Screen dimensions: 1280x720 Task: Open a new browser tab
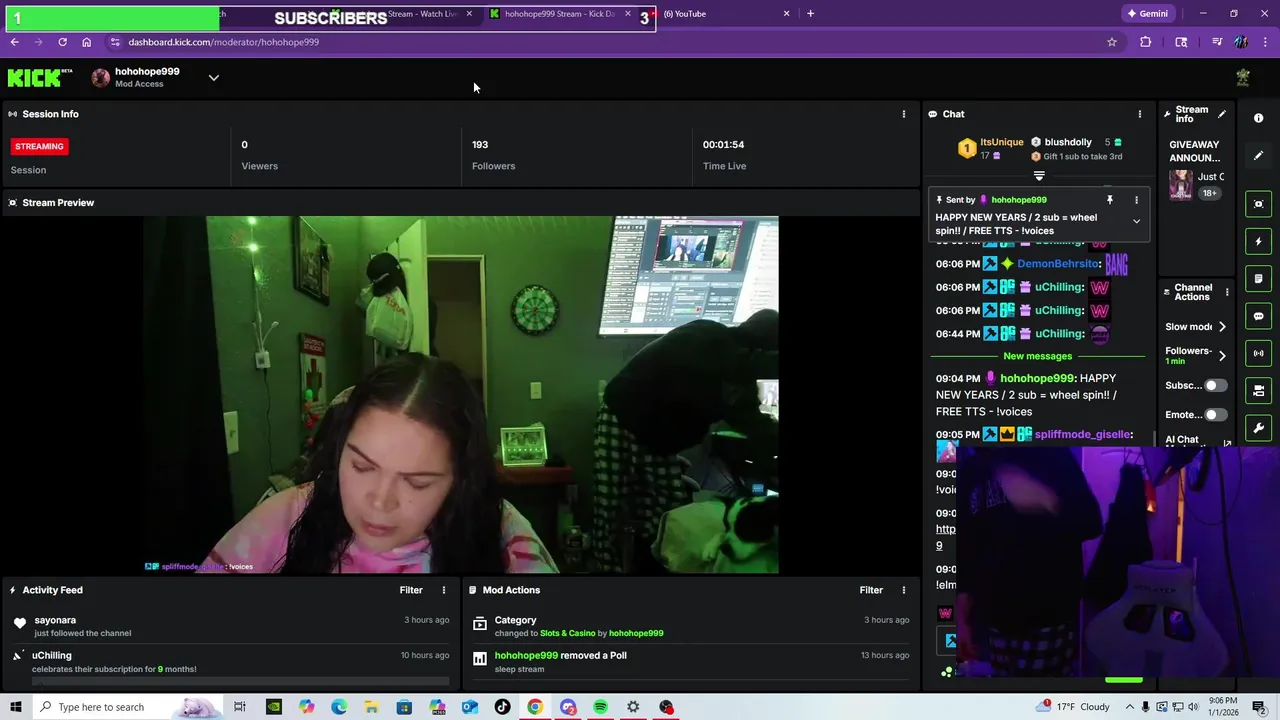tap(810, 14)
